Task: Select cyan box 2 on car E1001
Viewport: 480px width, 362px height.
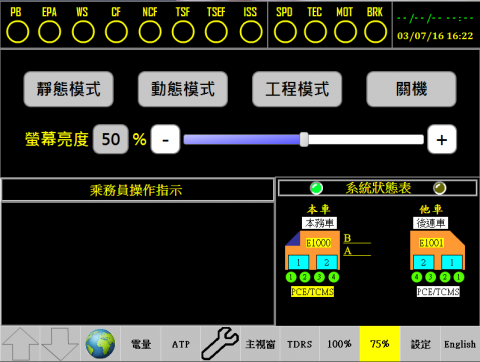Action: [424, 262]
